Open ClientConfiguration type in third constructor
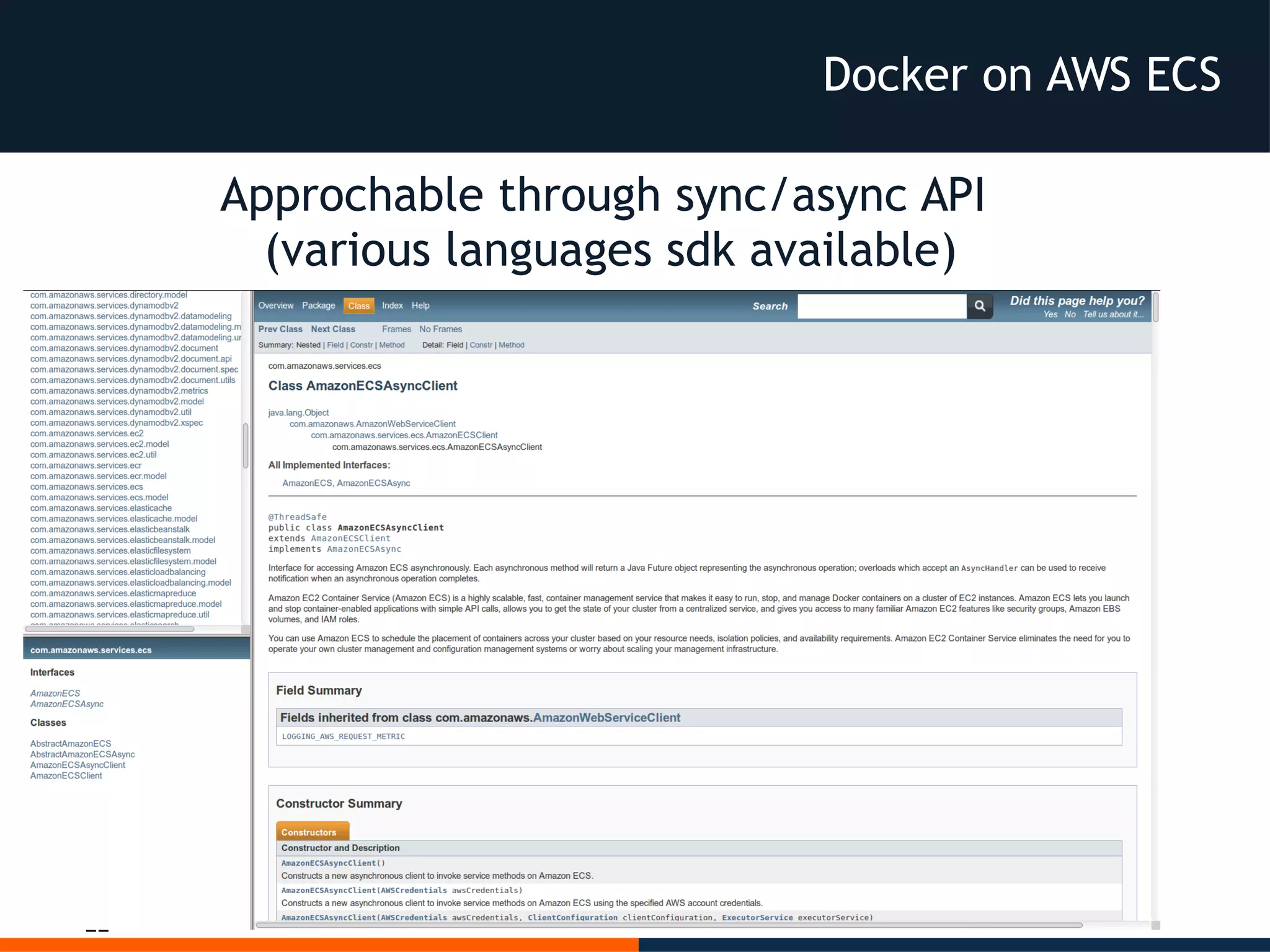Screen dimensions: 1270x952 pos(572,917)
